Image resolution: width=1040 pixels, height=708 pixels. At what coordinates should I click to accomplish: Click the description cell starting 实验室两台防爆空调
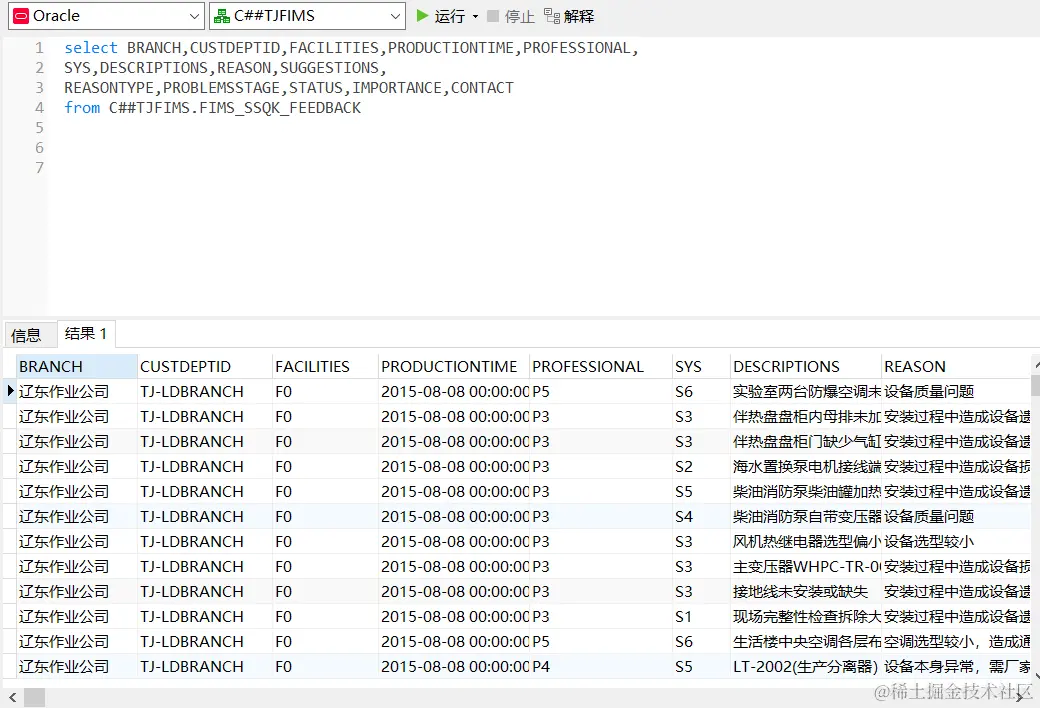tap(806, 391)
